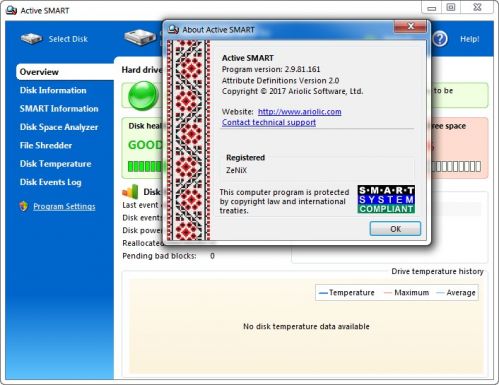This screenshot has width=499, height=385.
Task: Click the Select Disk drive icon
Action: (31, 39)
